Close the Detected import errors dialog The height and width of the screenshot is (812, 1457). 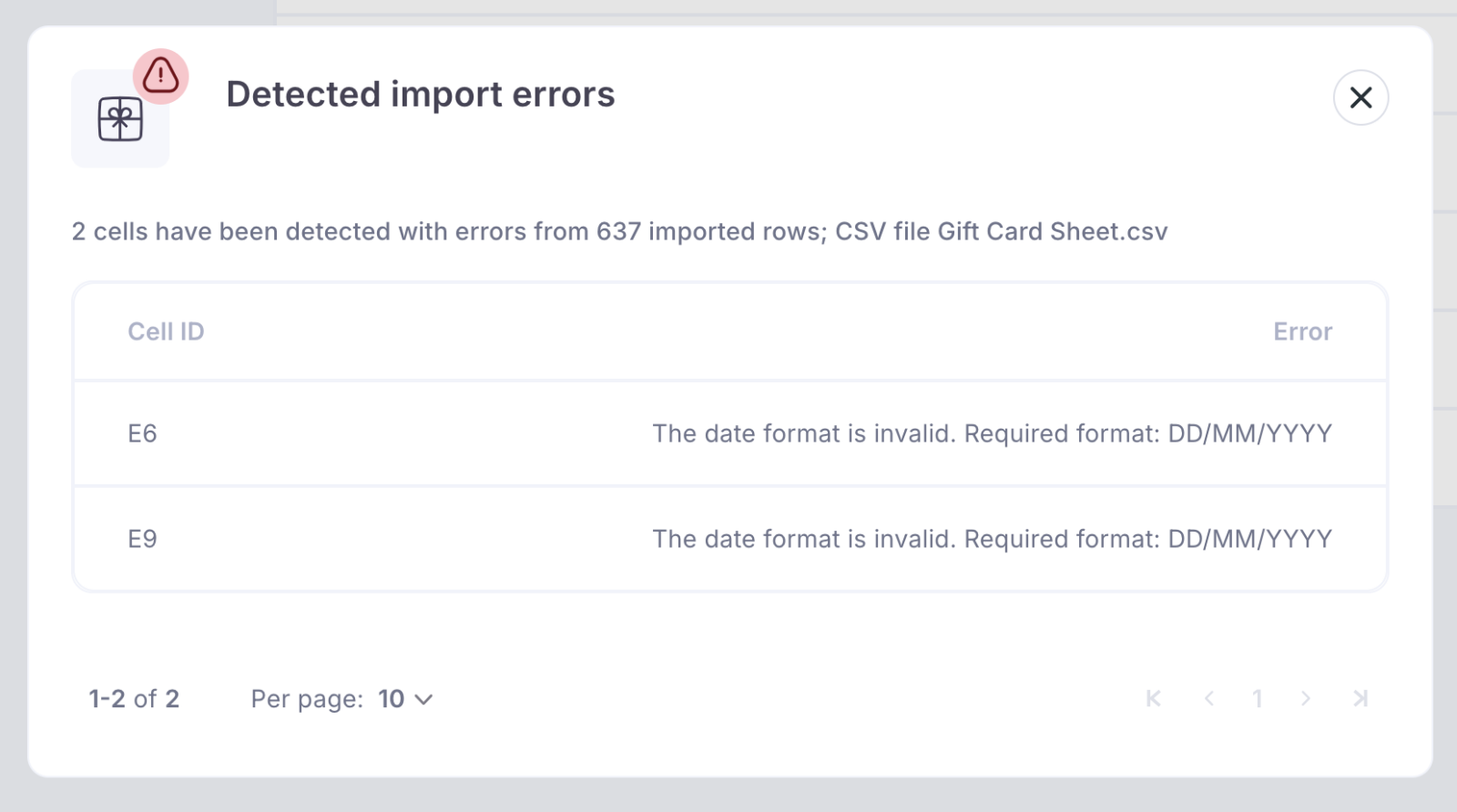(x=1360, y=97)
